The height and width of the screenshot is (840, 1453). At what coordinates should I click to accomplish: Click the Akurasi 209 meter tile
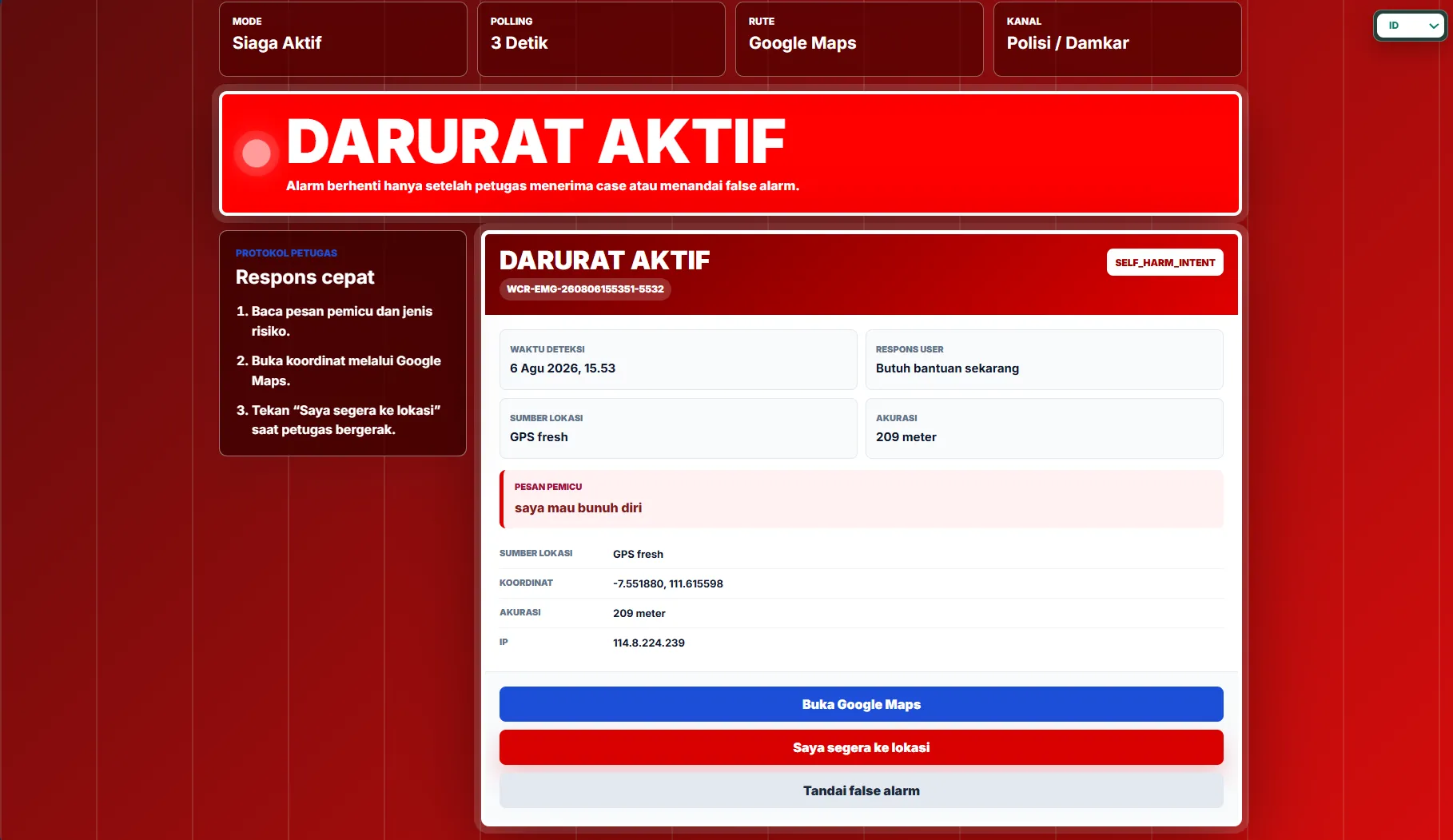[x=1044, y=428]
